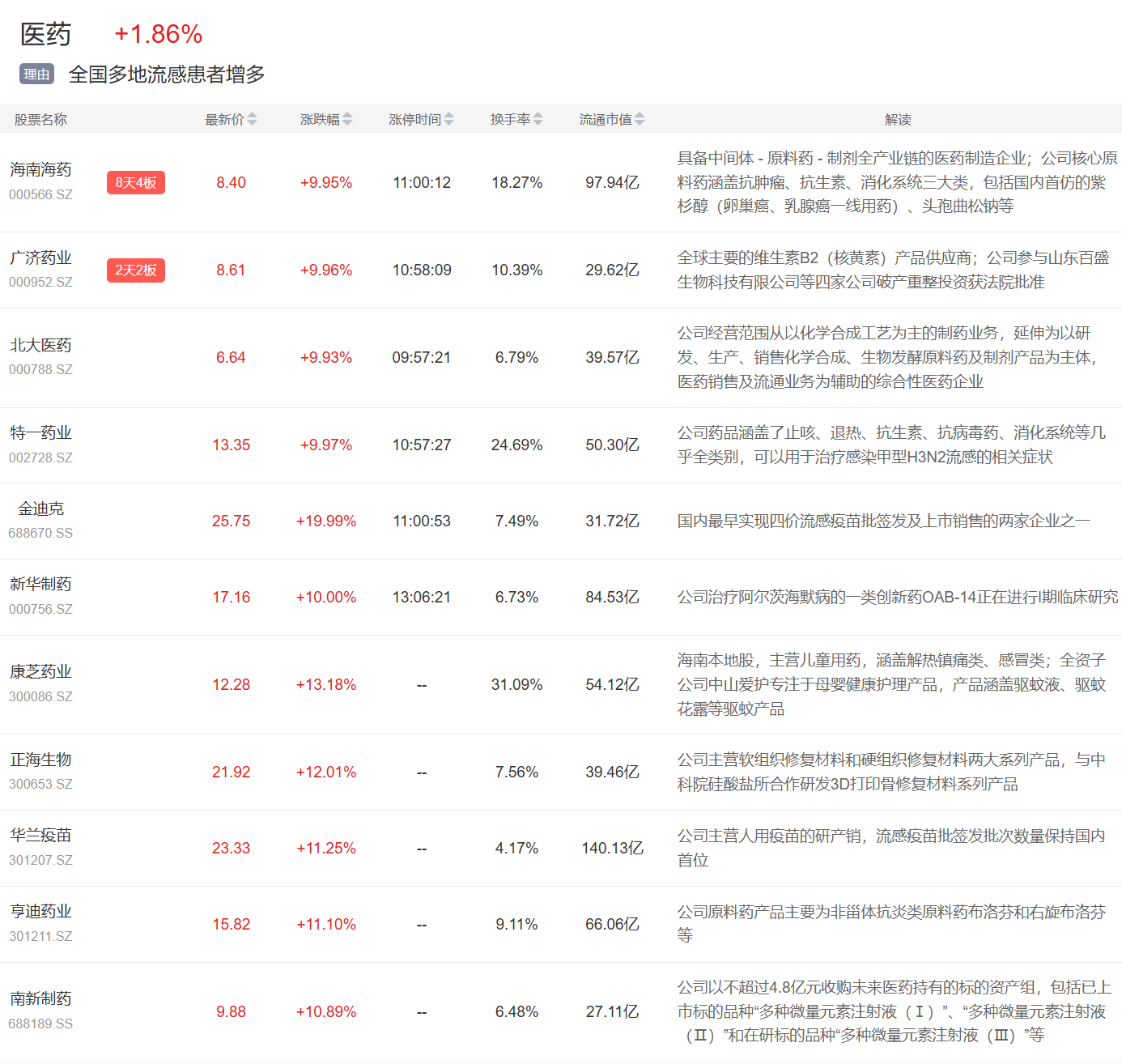This screenshot has height=1064, width=1122.
Task: View 金迪克 stock details
Action: click(40, 509)
